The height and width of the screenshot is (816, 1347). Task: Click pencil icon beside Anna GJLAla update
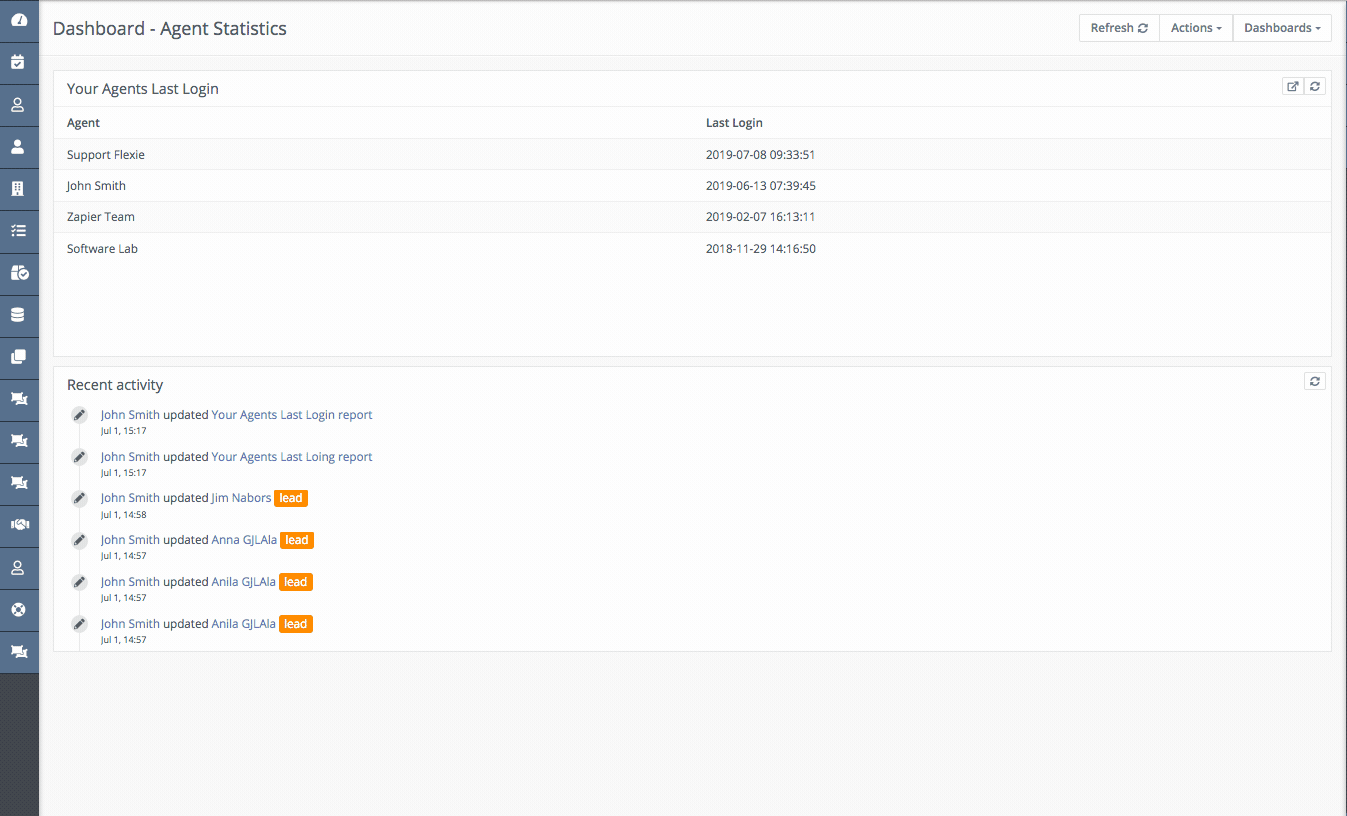79,540
